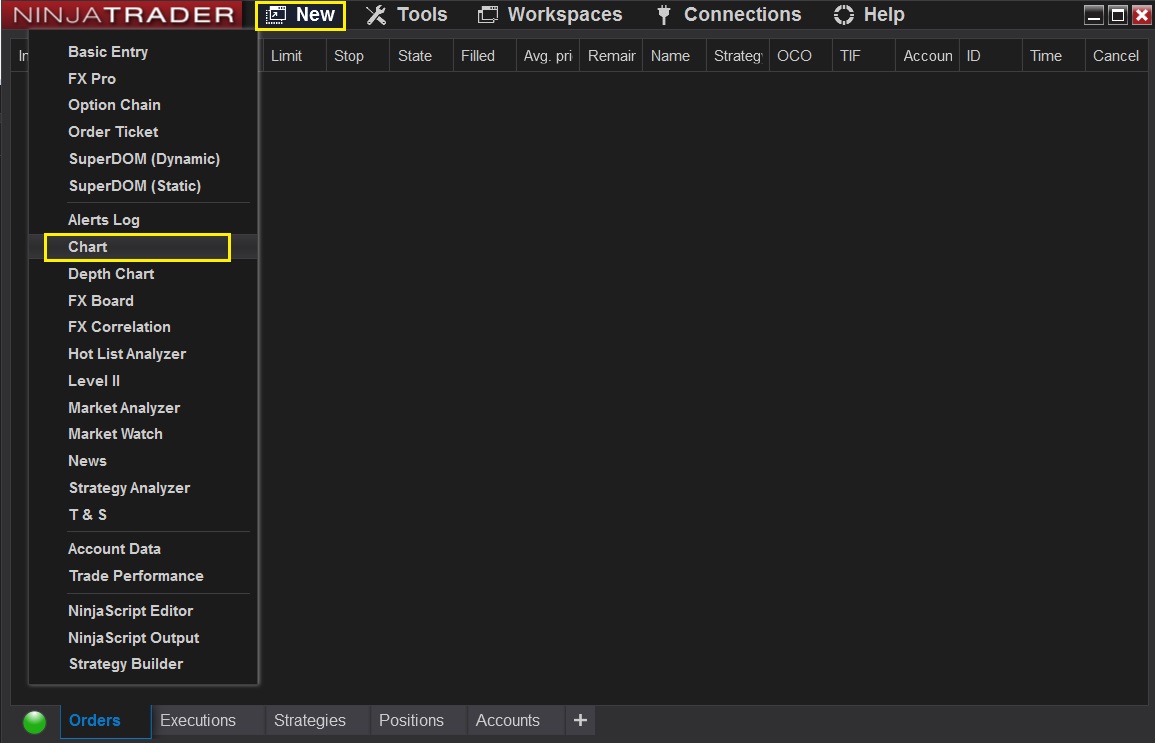Open the New menu
Image resolution: width=1155 pixels, height=743 pixels.
point(301,15)
